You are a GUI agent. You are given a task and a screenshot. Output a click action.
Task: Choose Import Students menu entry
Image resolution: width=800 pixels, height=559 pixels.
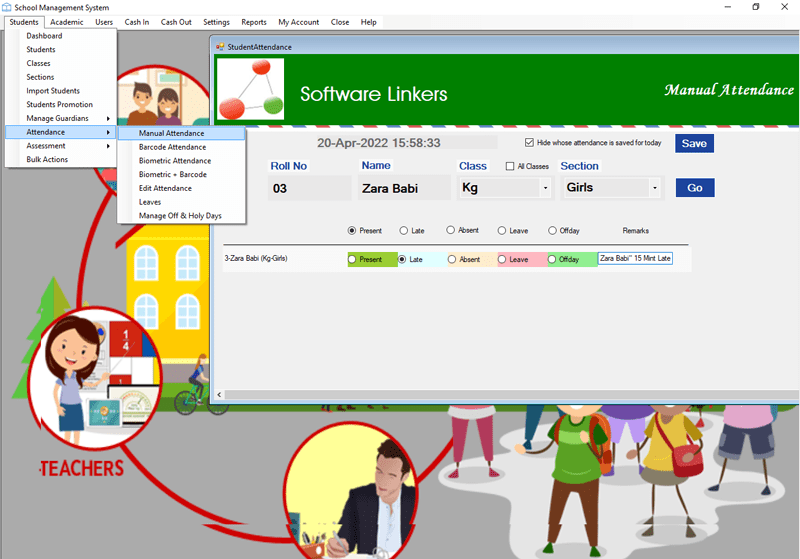(61, 91)
